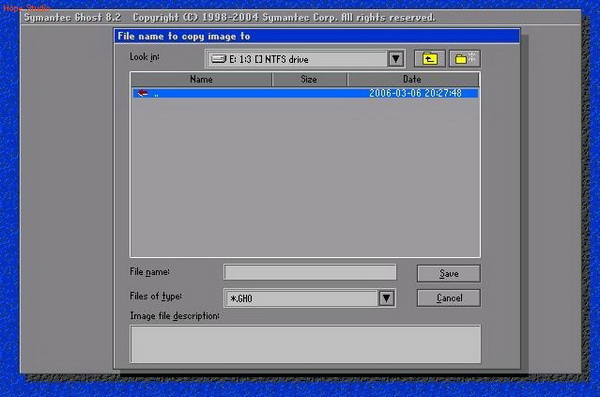Select the E: 1:3 NTFS drive combo box

[x=305, y=59]
